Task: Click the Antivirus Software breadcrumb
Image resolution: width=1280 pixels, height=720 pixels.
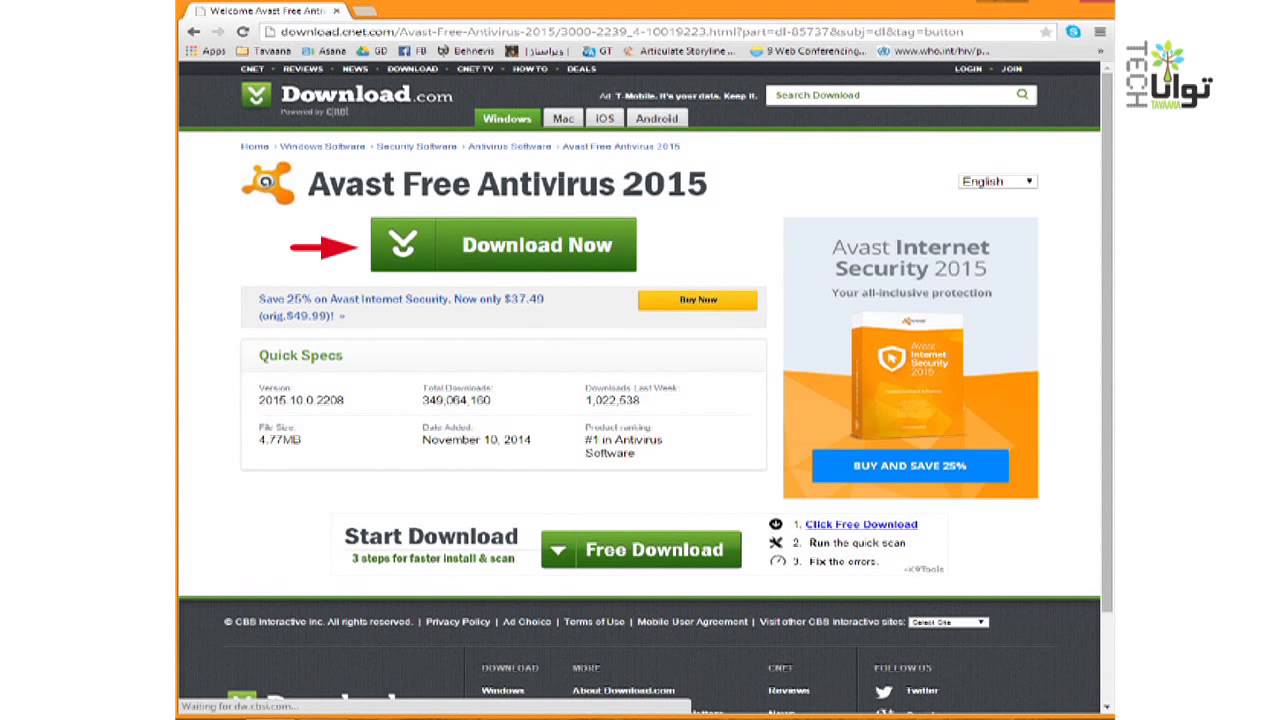Action: (510, 146)
